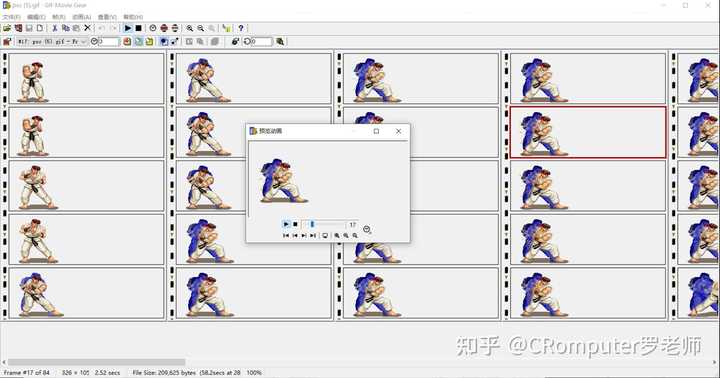Open the View (V) menu

107,17
